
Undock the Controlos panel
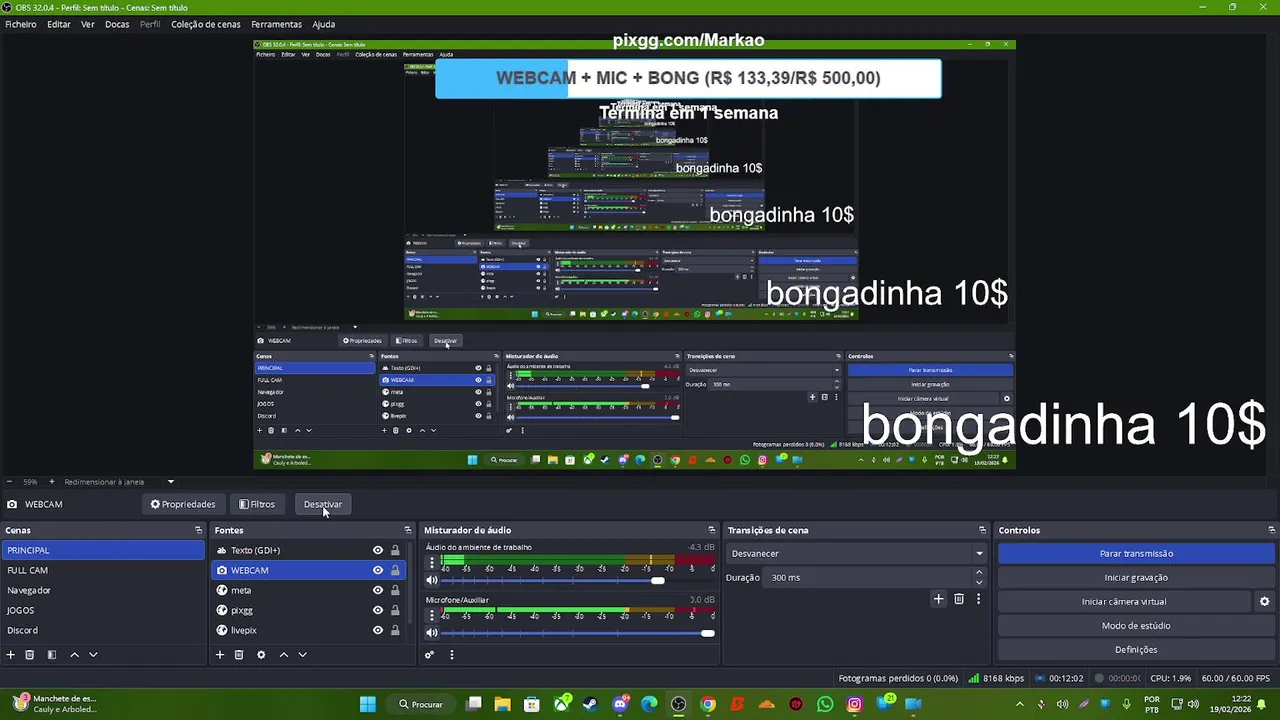click(1272, 530)
